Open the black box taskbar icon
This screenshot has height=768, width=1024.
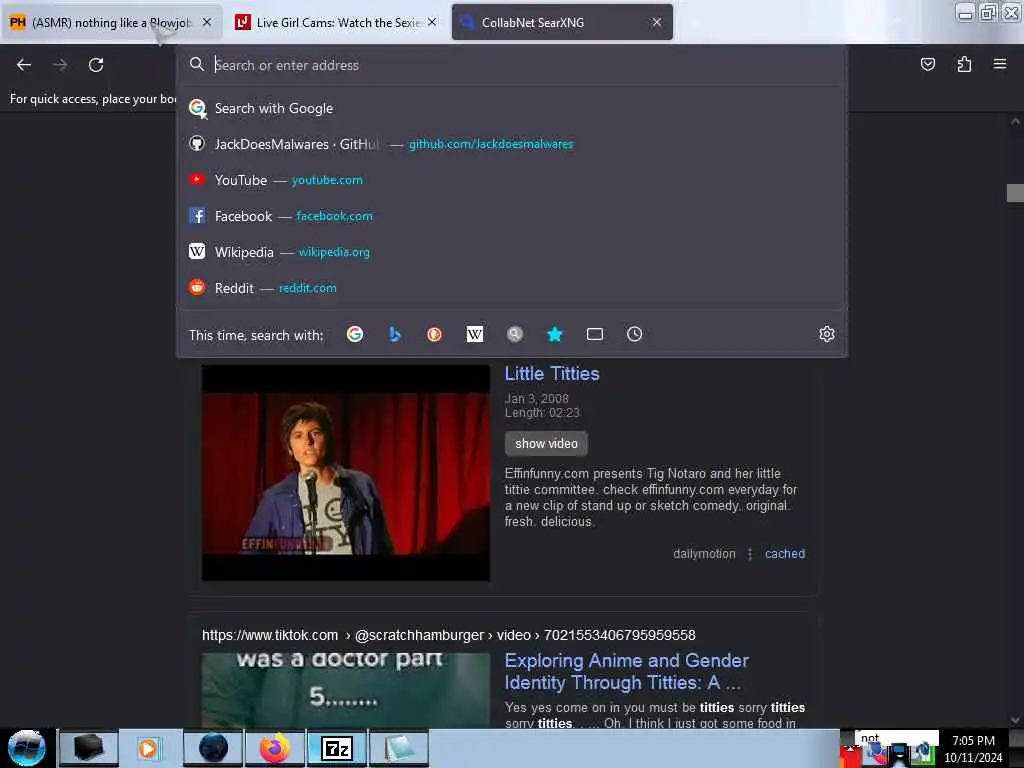click(x=89, y=748)
